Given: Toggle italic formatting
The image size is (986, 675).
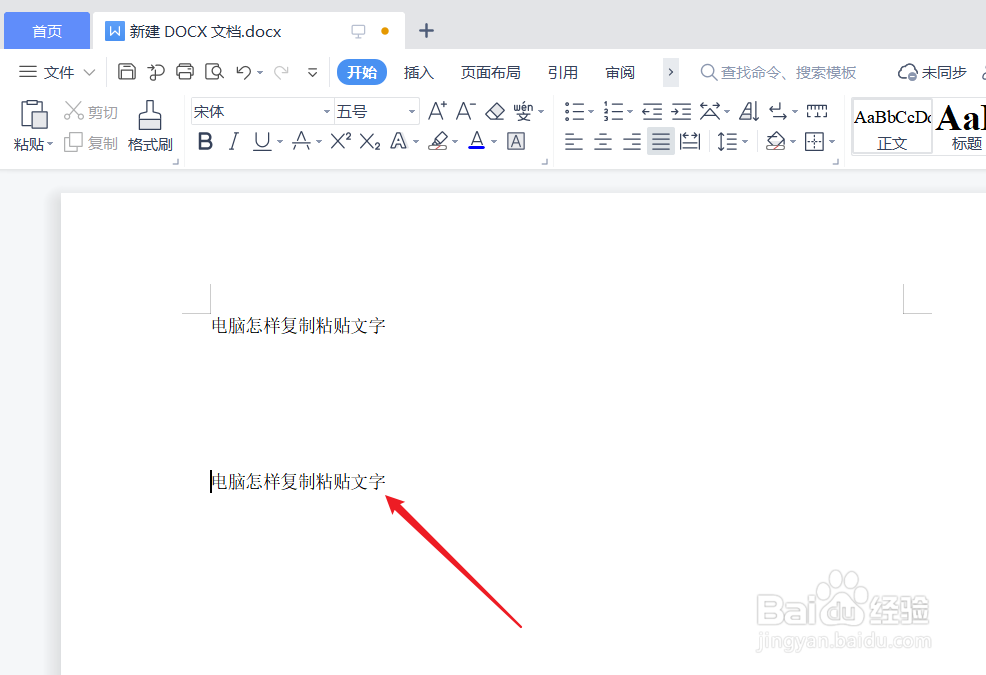Looking at the screenshot, I should 233,142.
